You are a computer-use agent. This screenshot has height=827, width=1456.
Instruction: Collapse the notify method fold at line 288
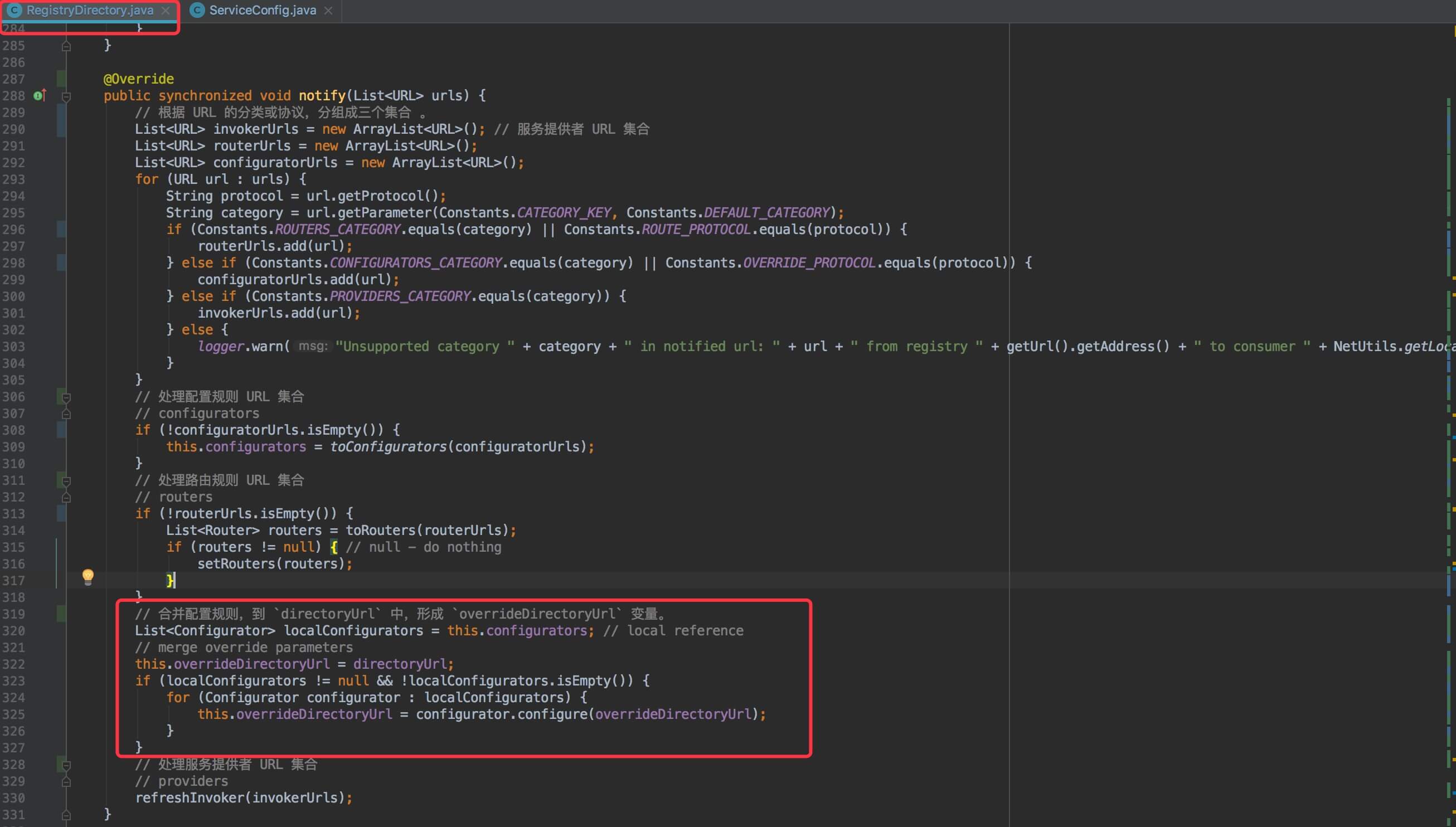[x=66, y=96]
